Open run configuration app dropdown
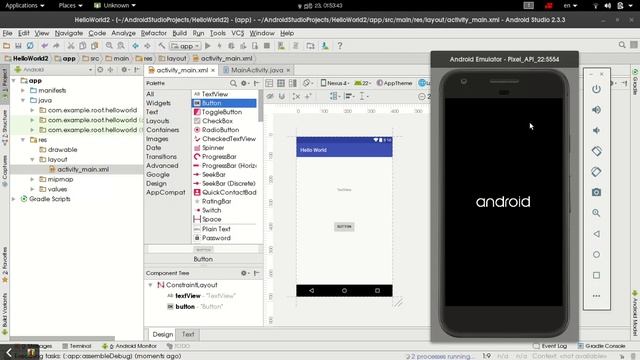Image resolution: width=640 pixels, height=360 pixels. [186, 46]
